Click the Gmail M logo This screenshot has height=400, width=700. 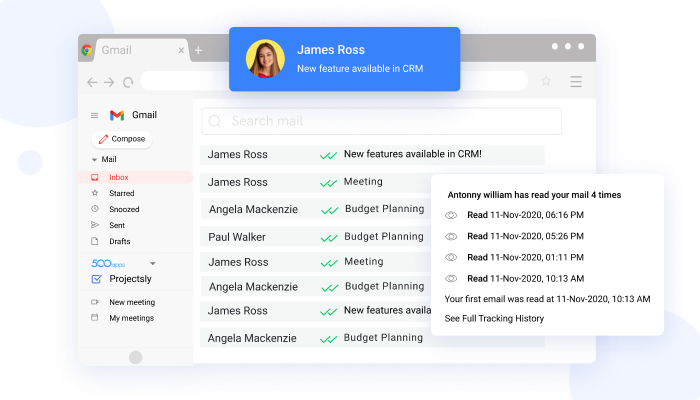pyautogui.click(x=117, y=115)
